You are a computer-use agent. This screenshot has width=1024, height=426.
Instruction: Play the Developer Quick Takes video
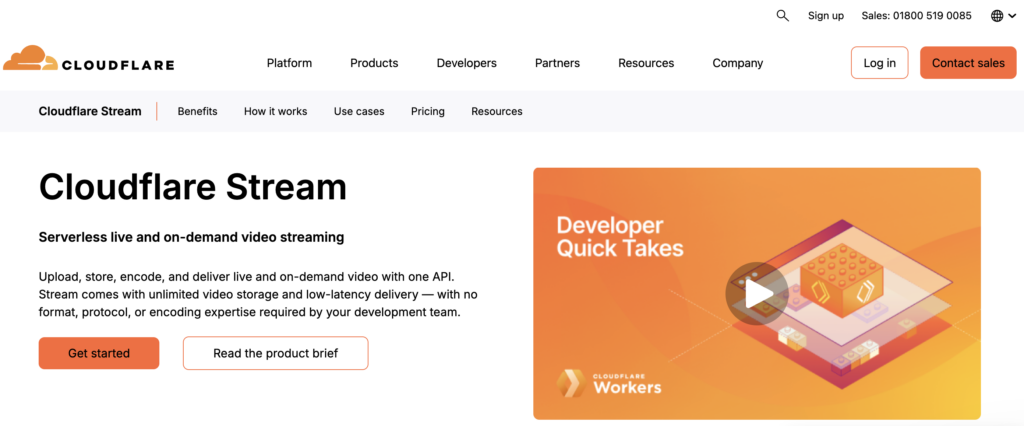(757, 293)
